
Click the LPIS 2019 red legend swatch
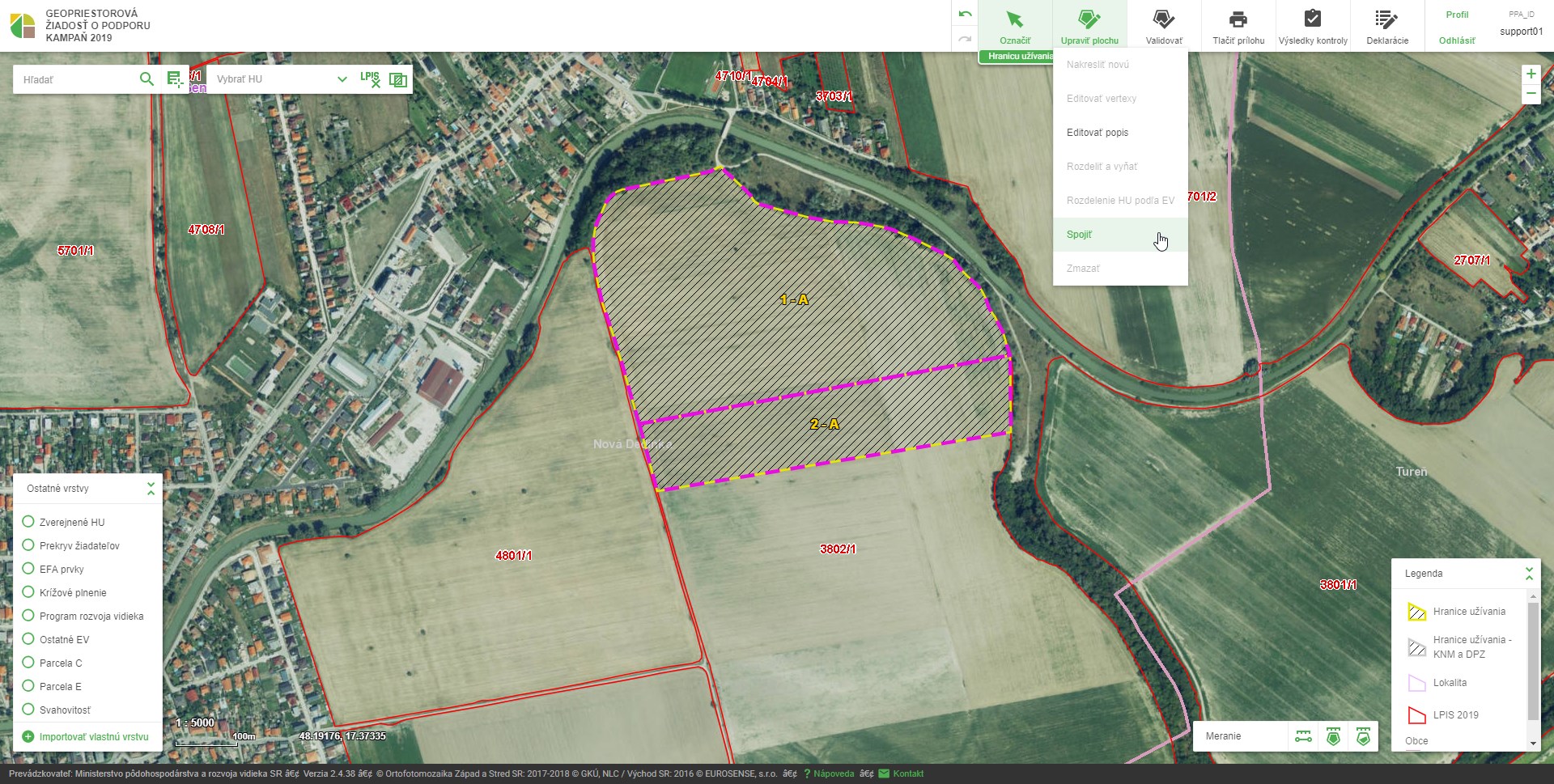1416,715
